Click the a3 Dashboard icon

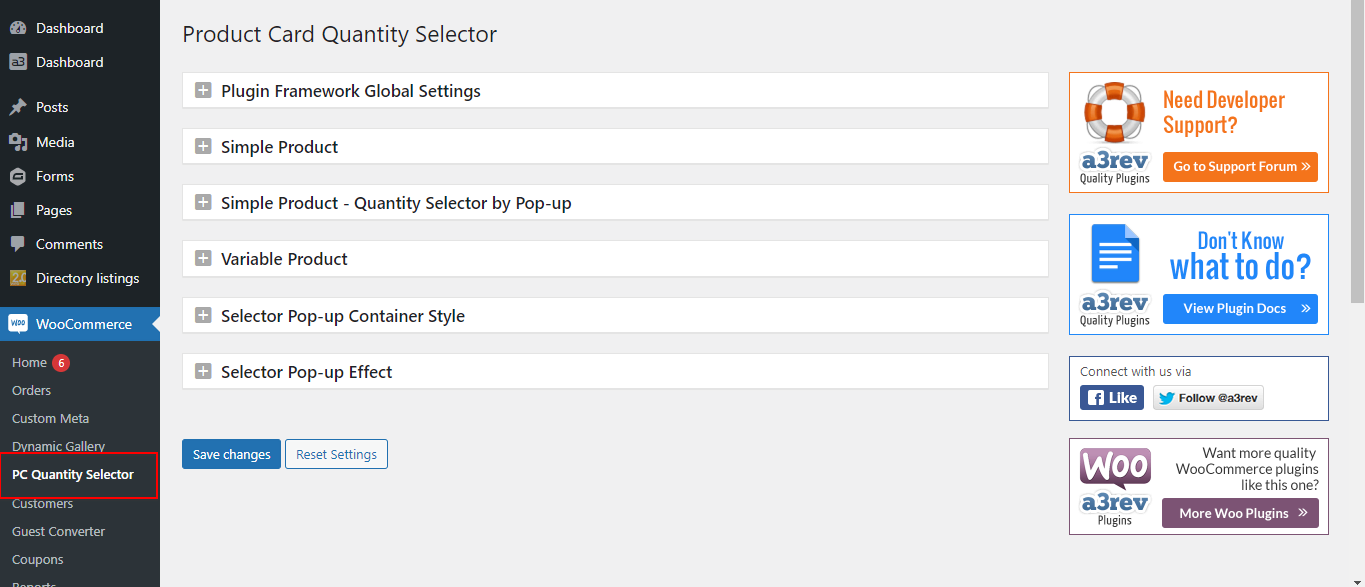[x=18, y=62]
